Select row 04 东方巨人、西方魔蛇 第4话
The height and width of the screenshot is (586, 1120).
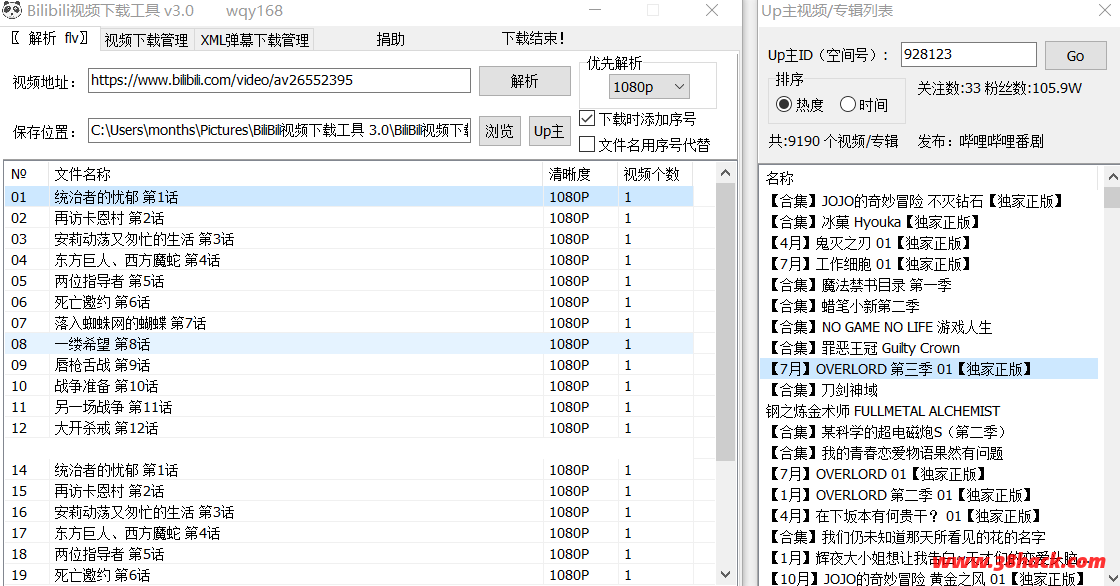pyautogui.click(x=349, y=260)
